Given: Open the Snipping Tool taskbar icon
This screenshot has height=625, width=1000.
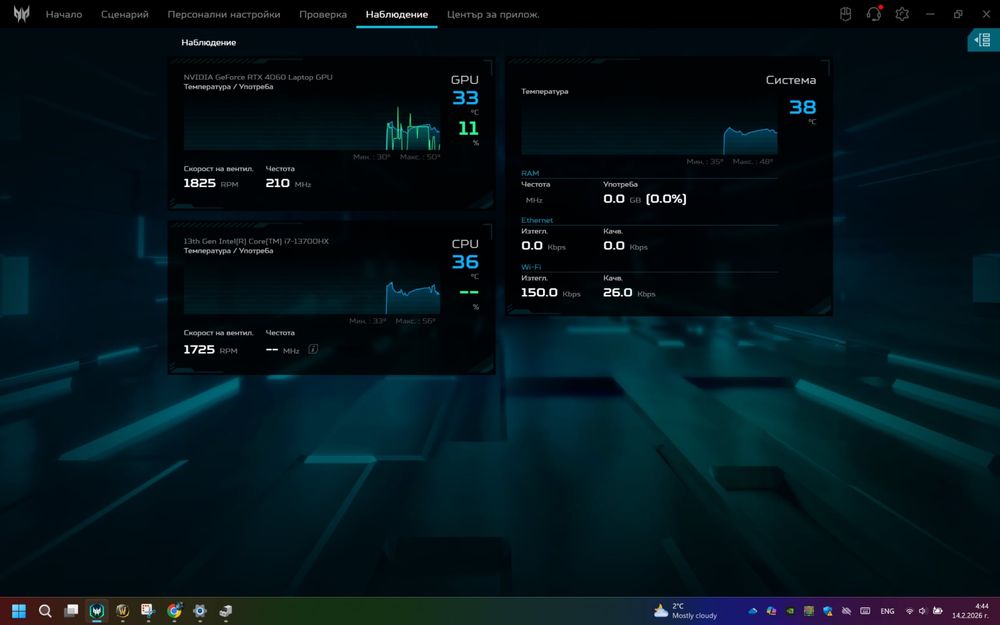Looking at the screenshot, I should coord(148,611).
